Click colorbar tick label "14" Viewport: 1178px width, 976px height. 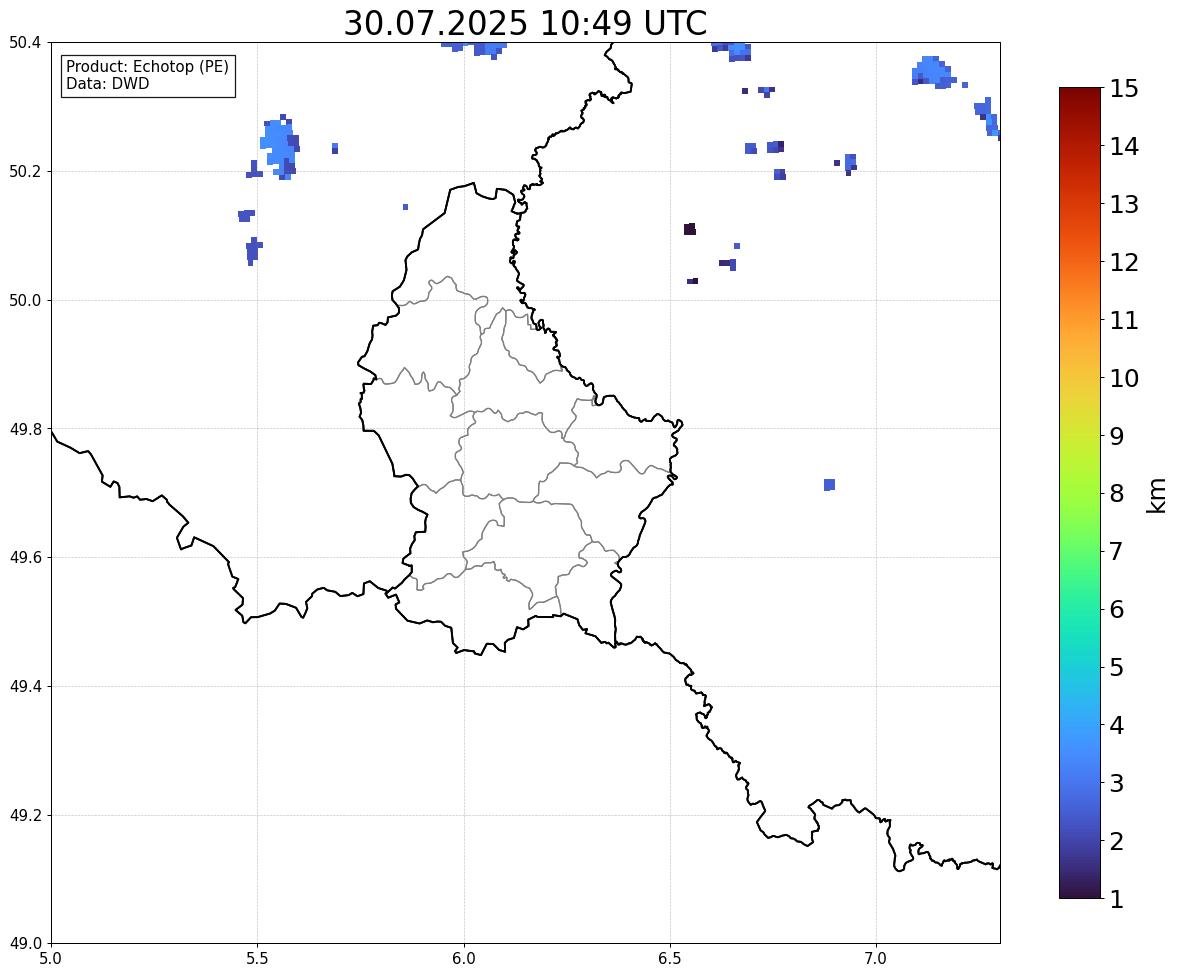point(1124,147)
